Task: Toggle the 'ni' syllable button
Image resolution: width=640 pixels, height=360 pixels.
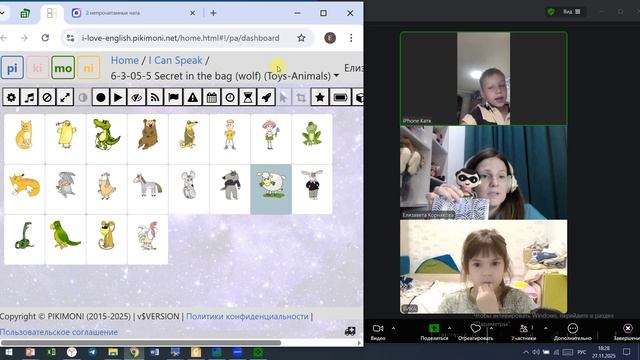Action: [x=89, y=68]
